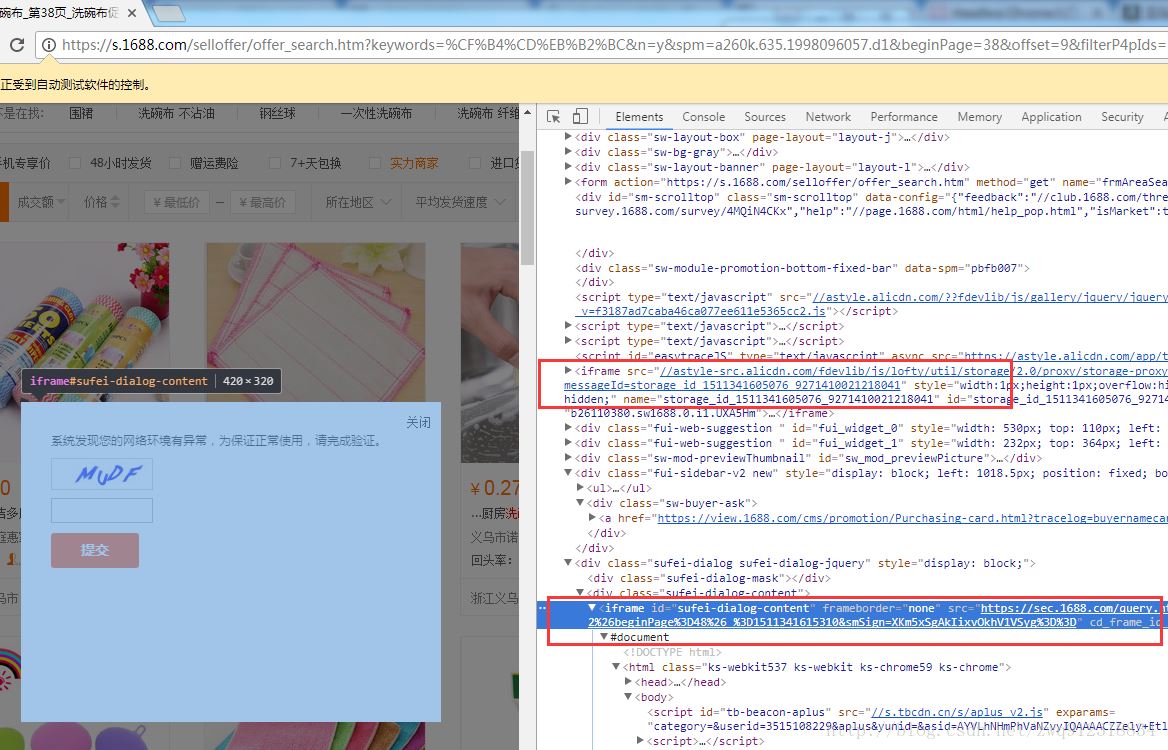This screenshot has height=750, width=1168.
Task: Open the sec.1688.com iframe src link
Action: [1070, 608]
